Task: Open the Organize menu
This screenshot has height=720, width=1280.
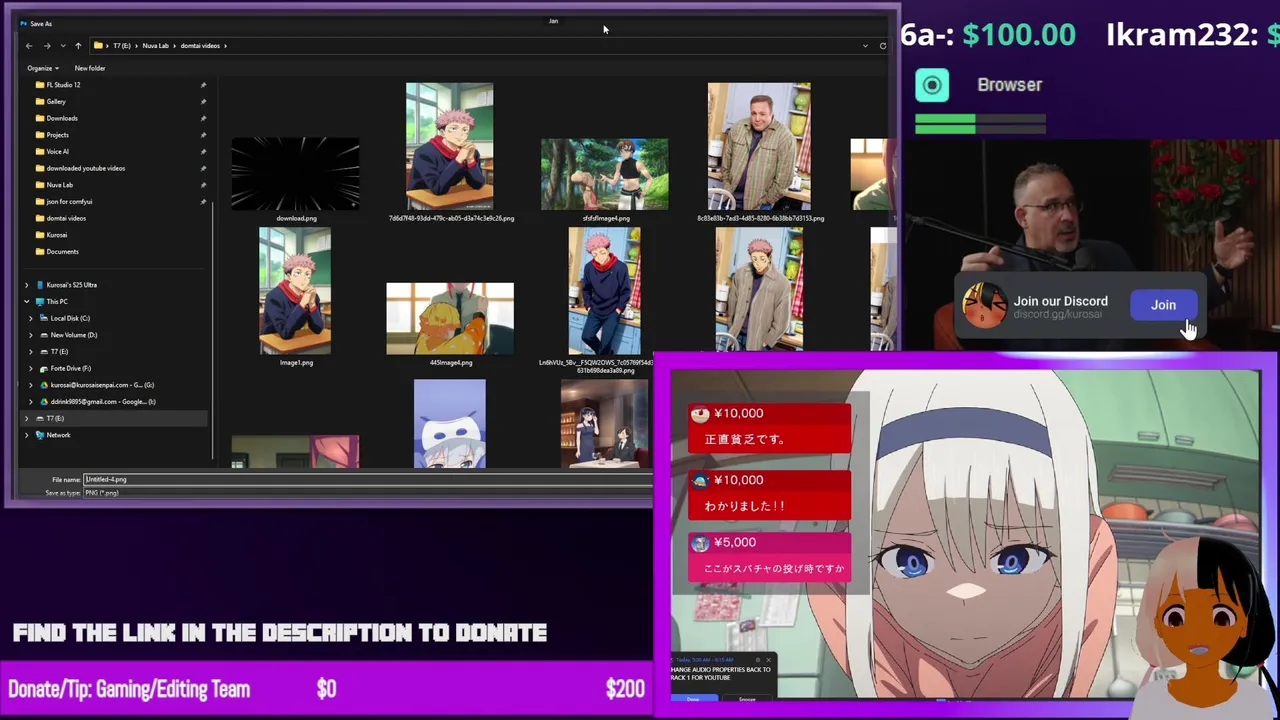Action: tap(42, 68)
